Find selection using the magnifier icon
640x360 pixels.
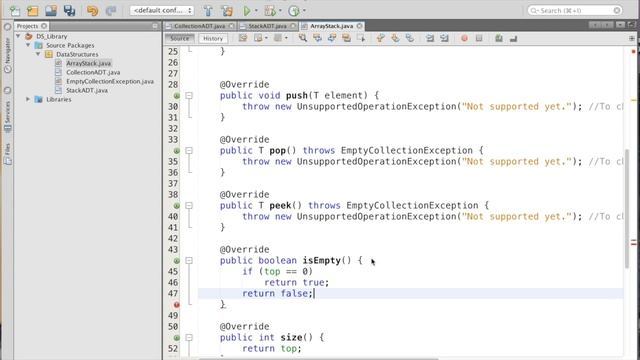pyautogui.click(x=302, y=38)
